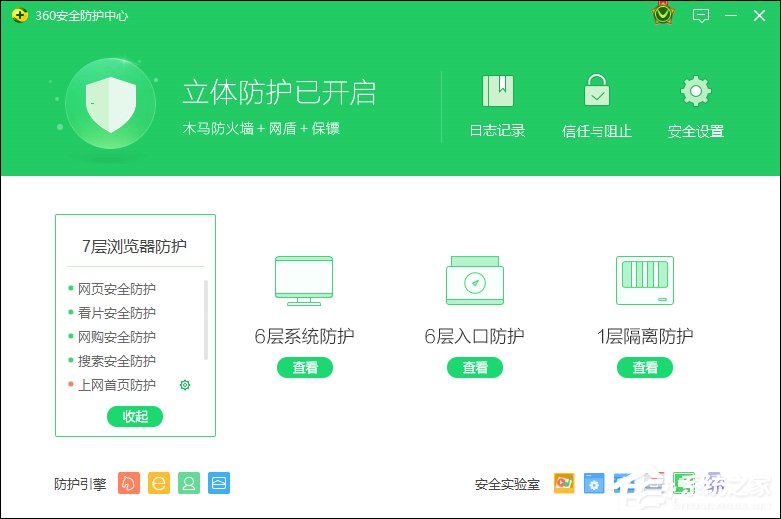This screenshot has height=519, width=781.
Task: Open 信任与阻止 trust and block lock icon
Action: coord(597,92)
